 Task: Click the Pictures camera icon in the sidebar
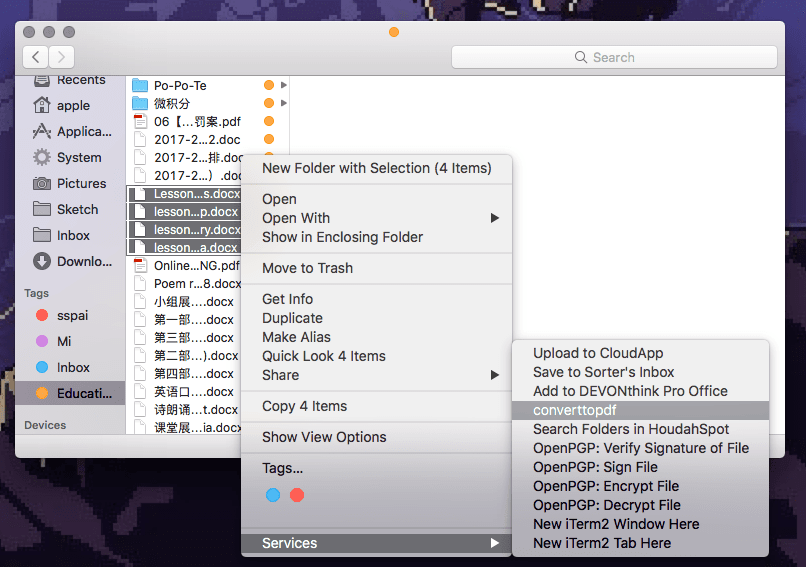[42, 183]
